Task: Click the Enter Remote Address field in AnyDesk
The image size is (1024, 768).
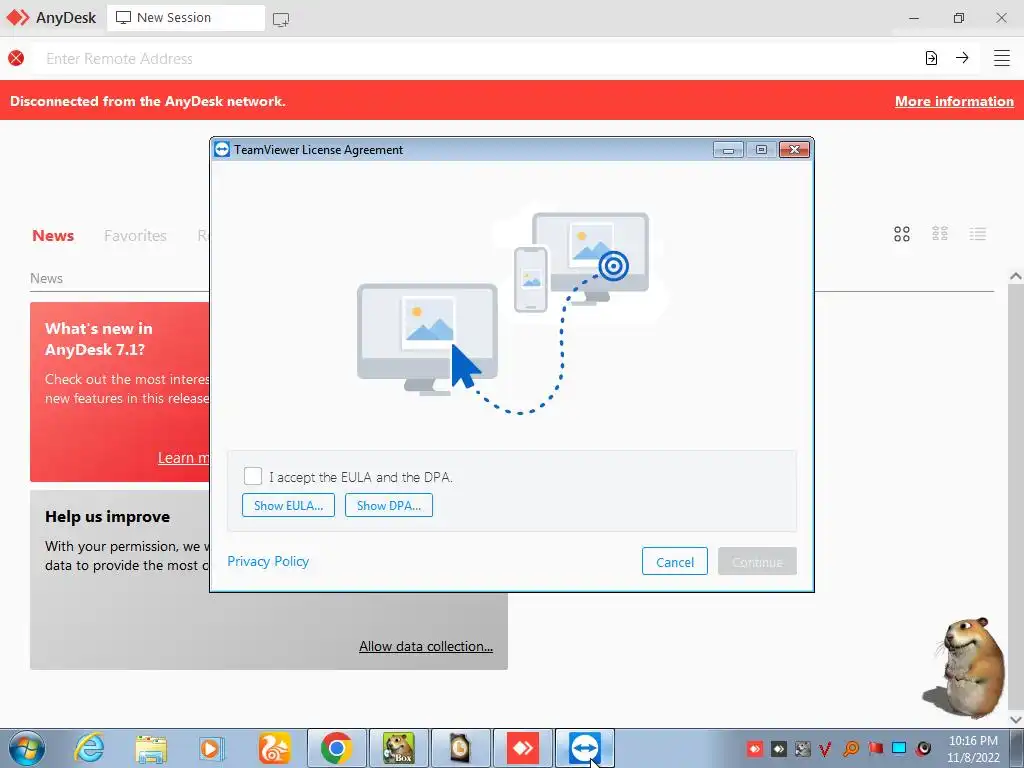Action: 477,59
